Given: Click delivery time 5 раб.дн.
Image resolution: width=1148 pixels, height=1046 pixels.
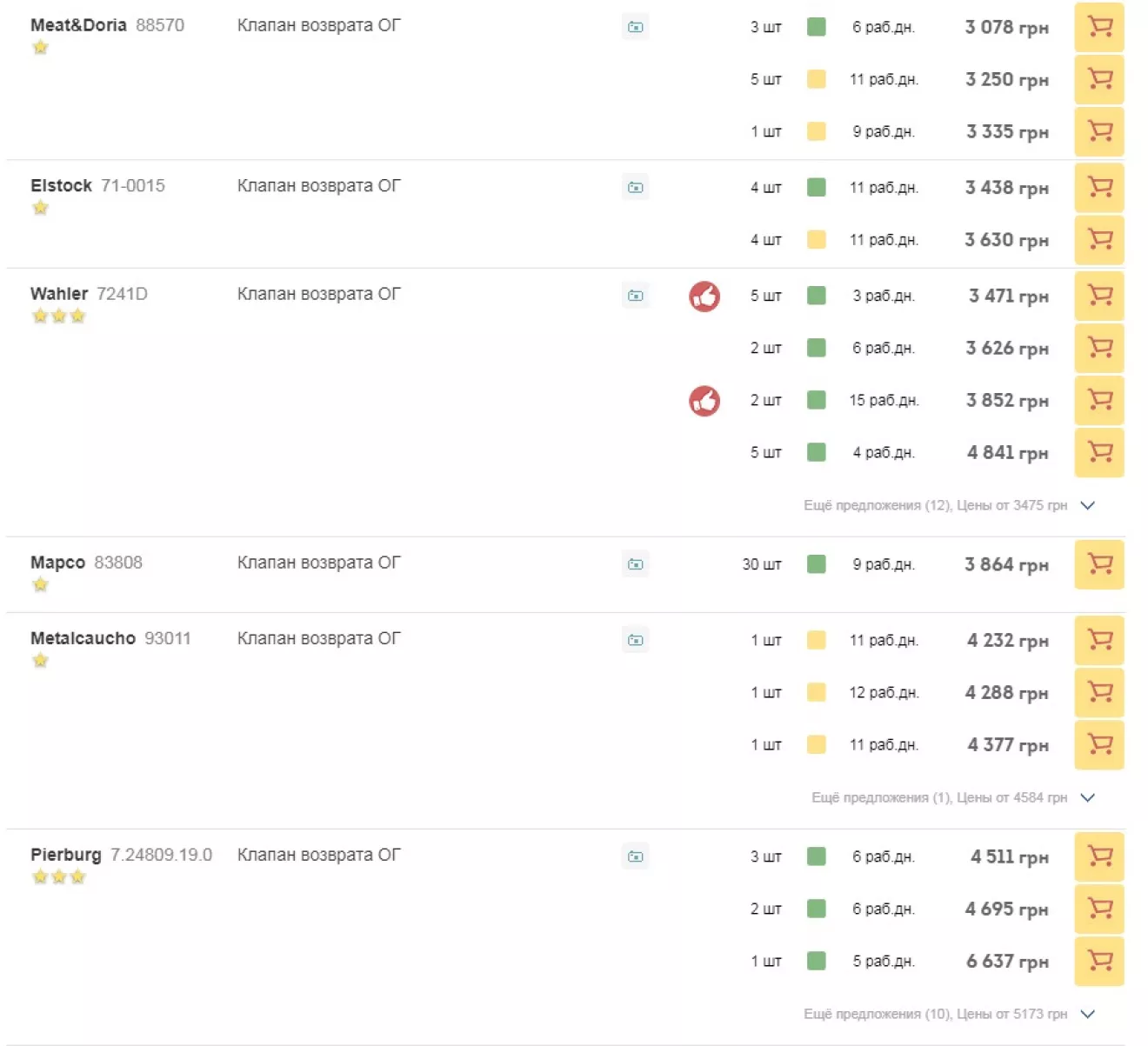Looking at the screenshot, I should point(884,962).
